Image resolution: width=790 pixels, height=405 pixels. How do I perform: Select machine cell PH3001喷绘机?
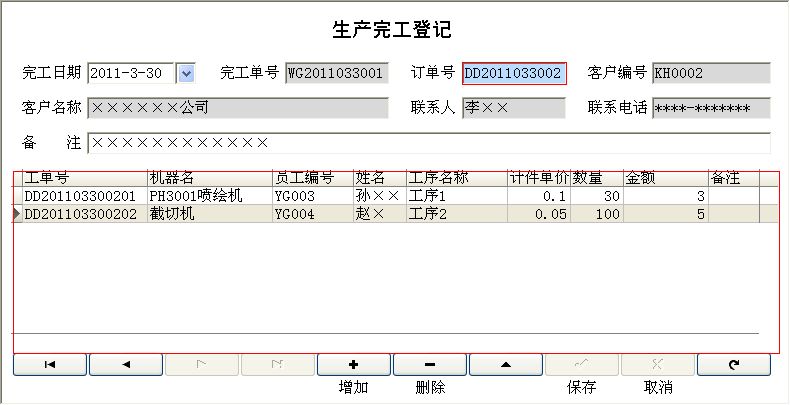click(210, 196)
